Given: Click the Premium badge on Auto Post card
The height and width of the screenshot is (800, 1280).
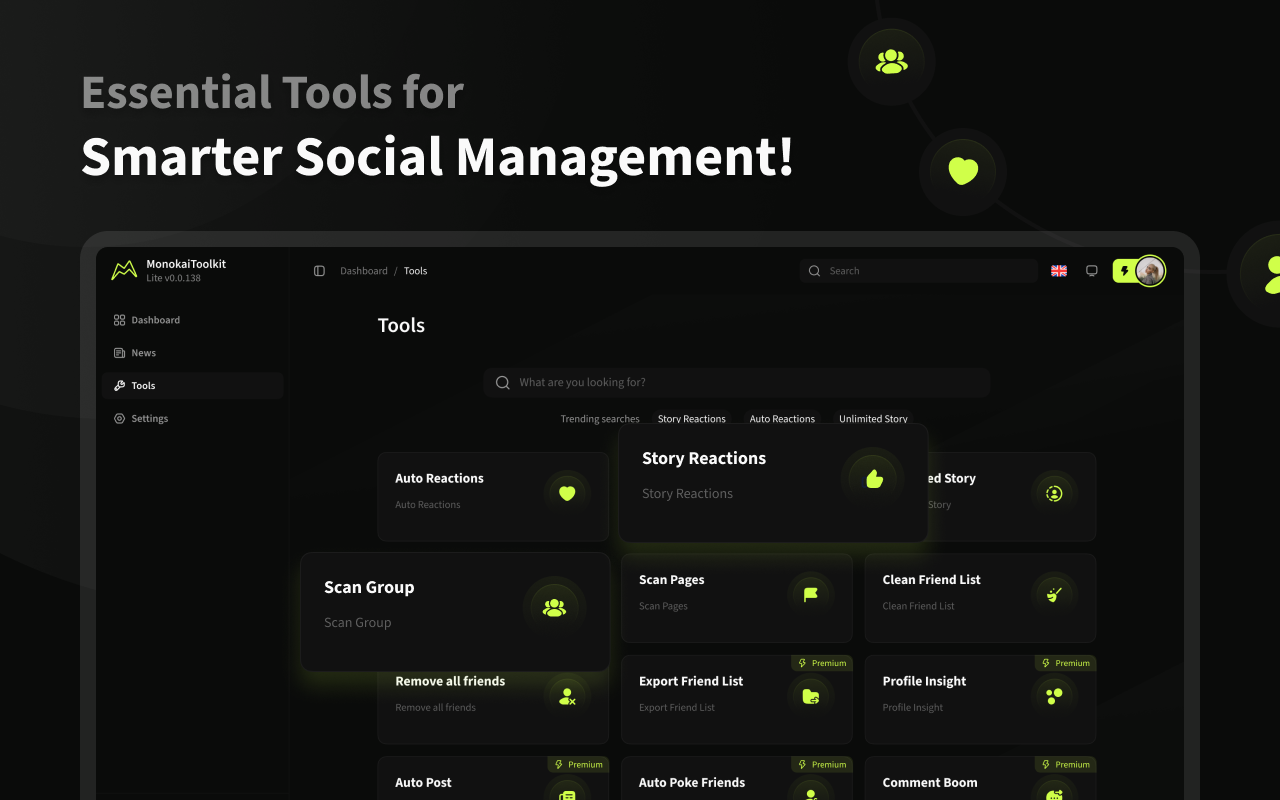Looking at the screenshot, I should [x=578, y=765].
